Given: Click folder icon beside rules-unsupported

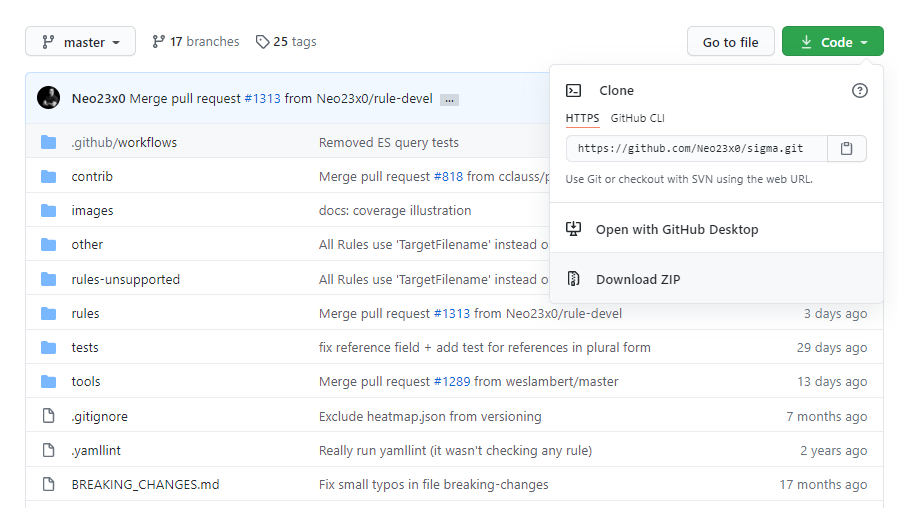Looking at the screenshot, I should [49, 279].
